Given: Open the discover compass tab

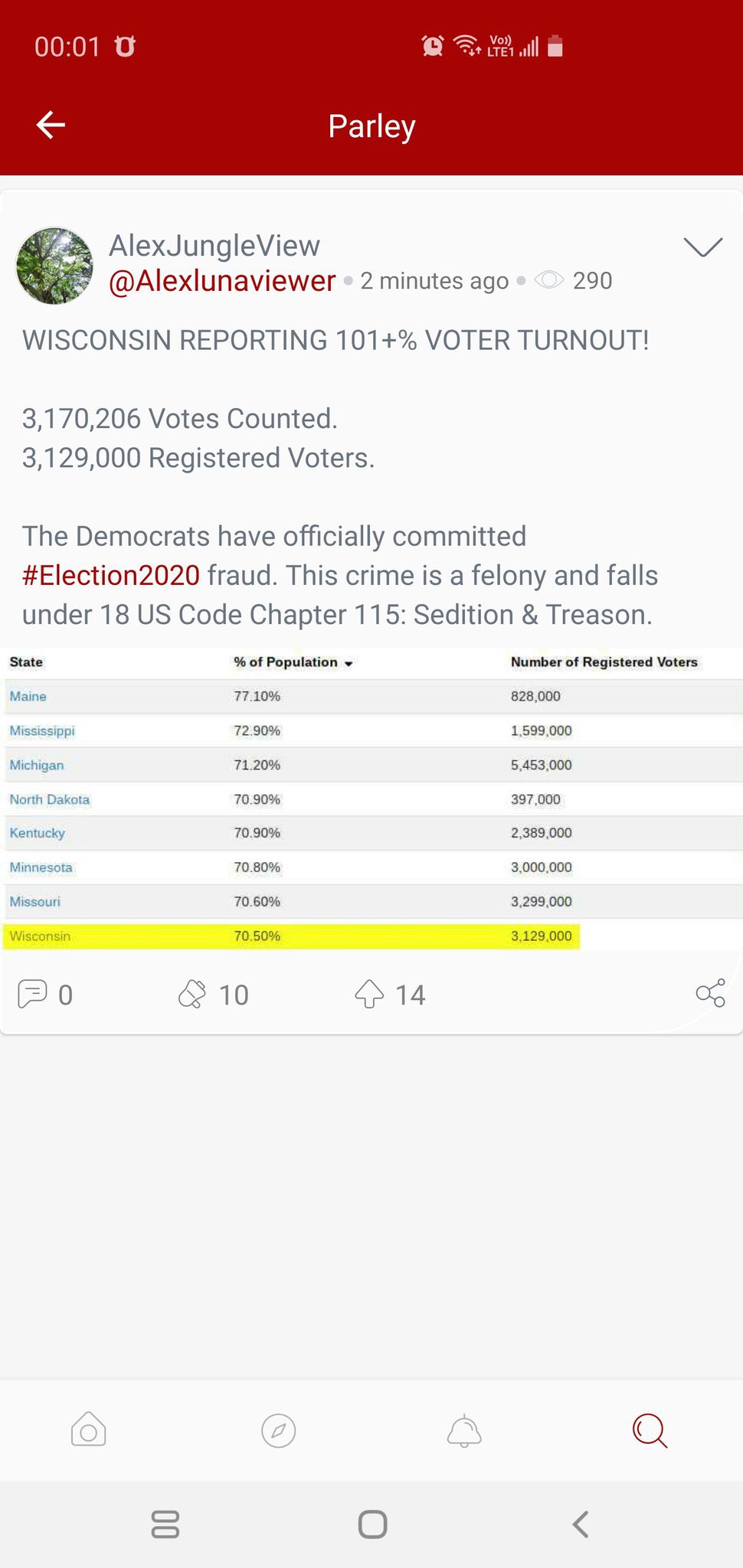Looking at the screenshot, I should coord(278,1429).
